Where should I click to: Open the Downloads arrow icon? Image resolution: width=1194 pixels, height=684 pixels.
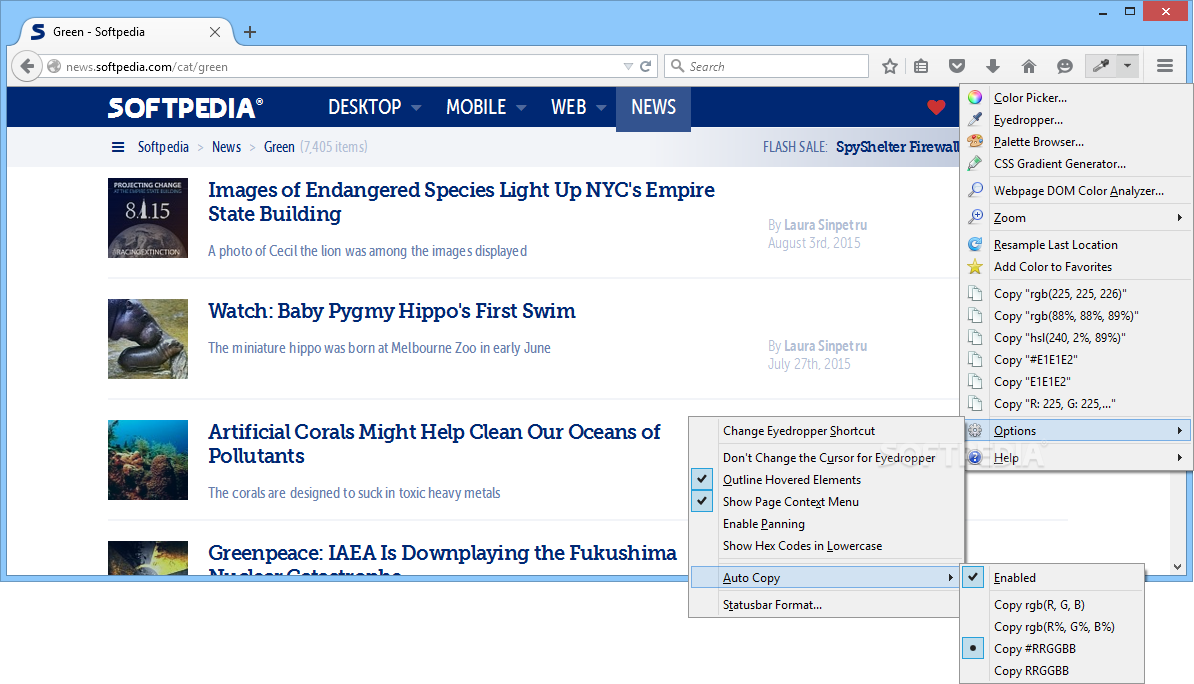(x=993, y=66)
